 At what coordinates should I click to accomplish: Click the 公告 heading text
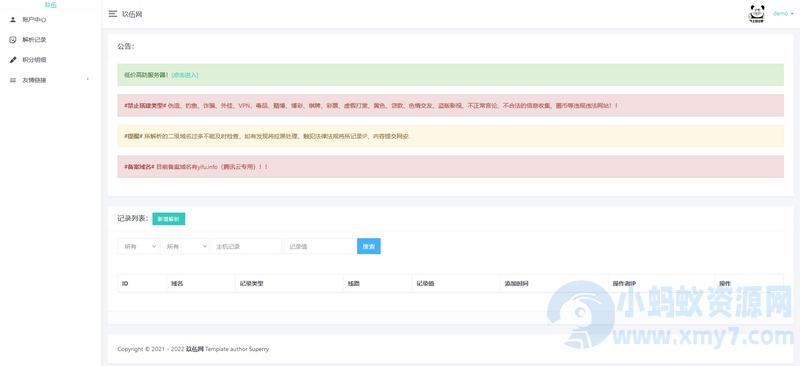[x=126, y=46]
